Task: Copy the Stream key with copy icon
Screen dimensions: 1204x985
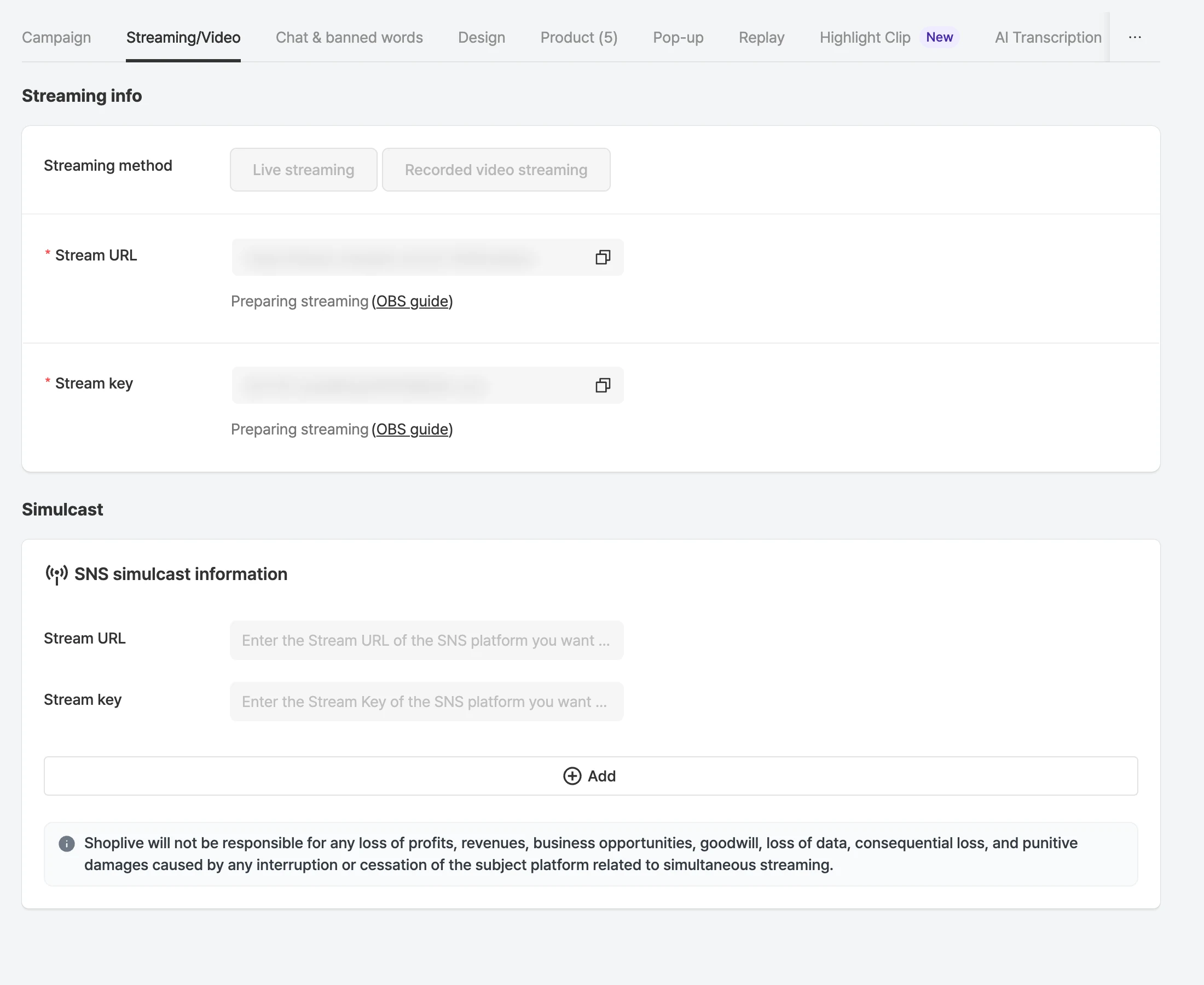Action: pos(603,385)
